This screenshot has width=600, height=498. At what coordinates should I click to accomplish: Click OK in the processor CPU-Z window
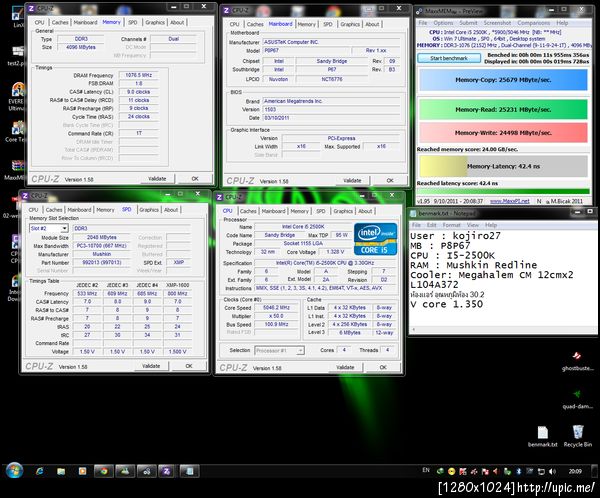point(383,367)
